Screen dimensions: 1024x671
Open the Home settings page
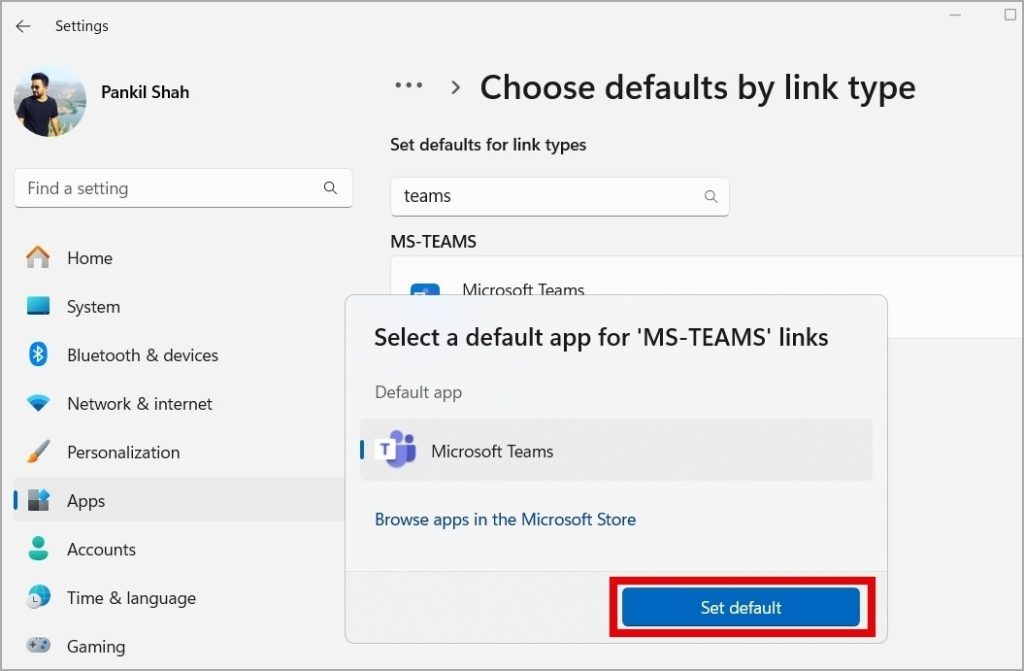pyautogui.click(x=89, y=258)
